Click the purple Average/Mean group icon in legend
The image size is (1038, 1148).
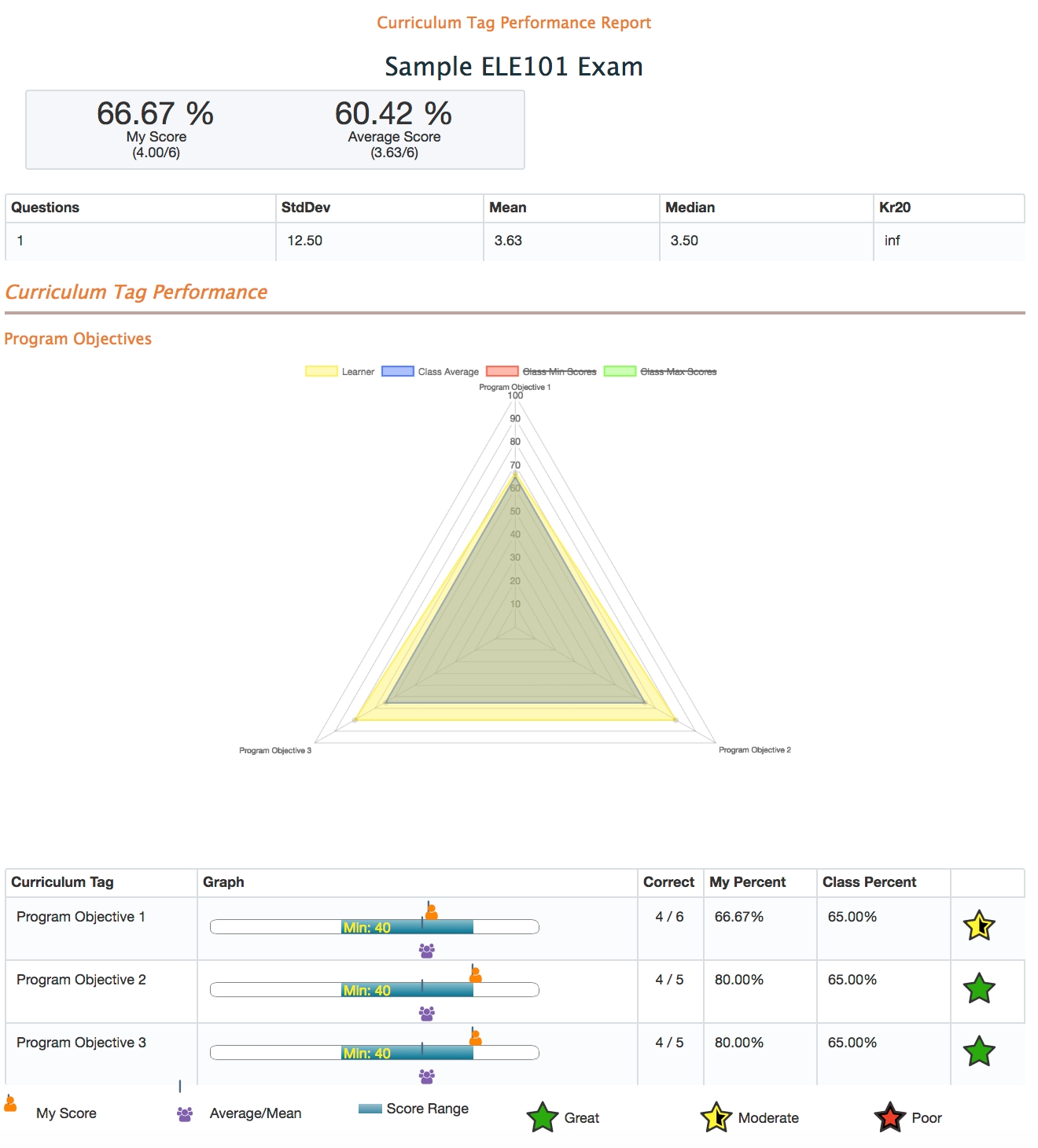pyautogui.click(x=185, y=1114)
